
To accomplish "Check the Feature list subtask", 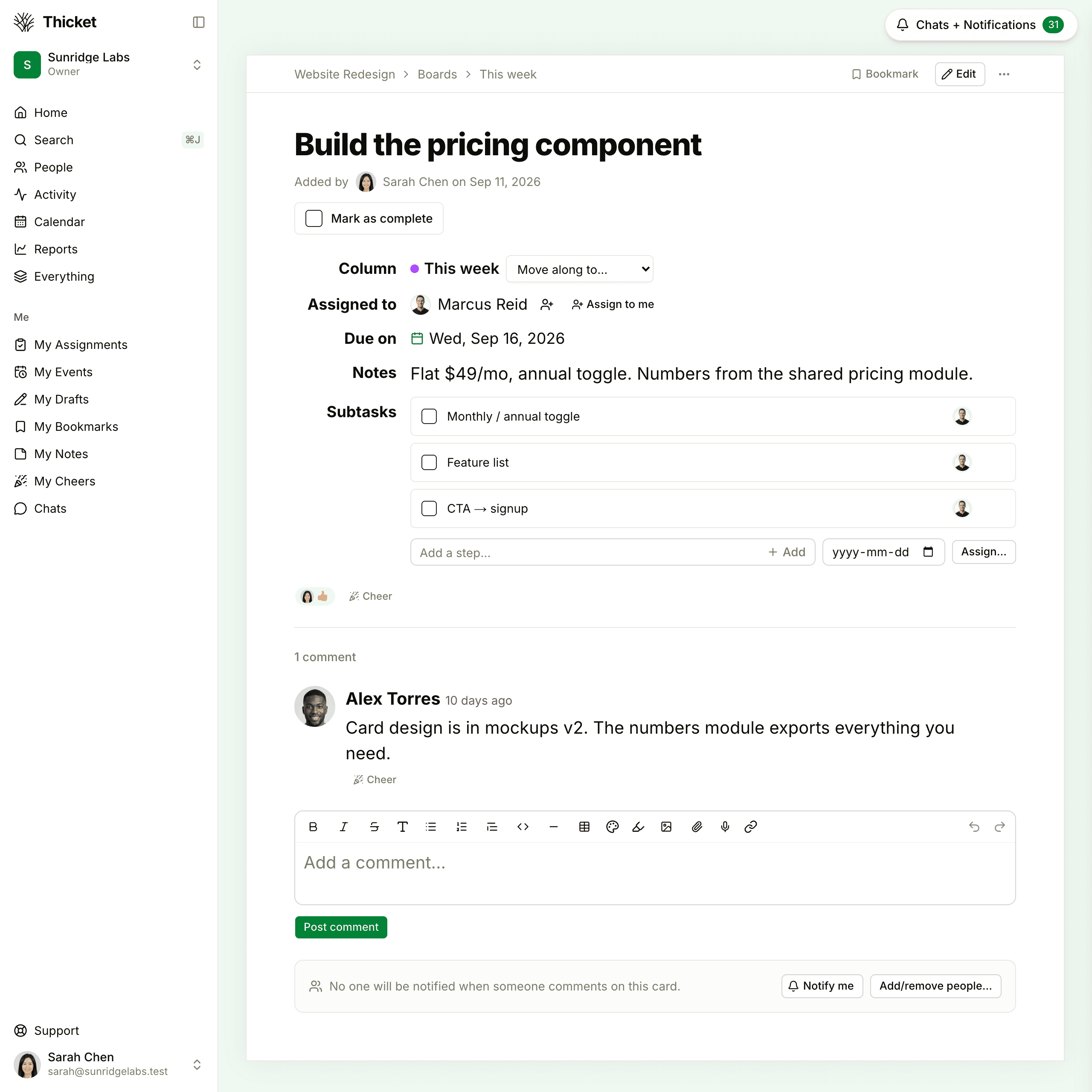I will (x=429, y=462).
